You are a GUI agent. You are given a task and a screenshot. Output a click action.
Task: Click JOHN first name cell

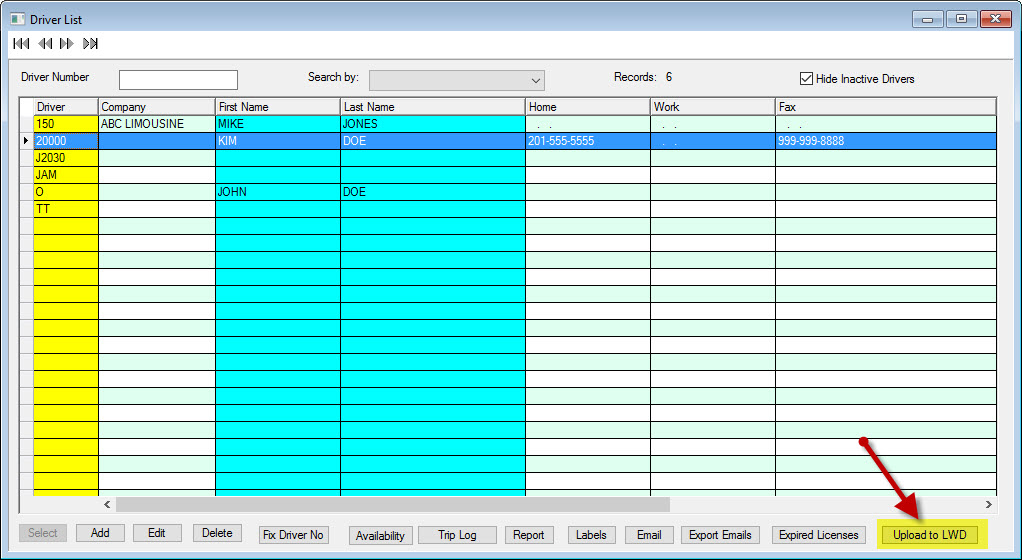[x=278, y=192]
